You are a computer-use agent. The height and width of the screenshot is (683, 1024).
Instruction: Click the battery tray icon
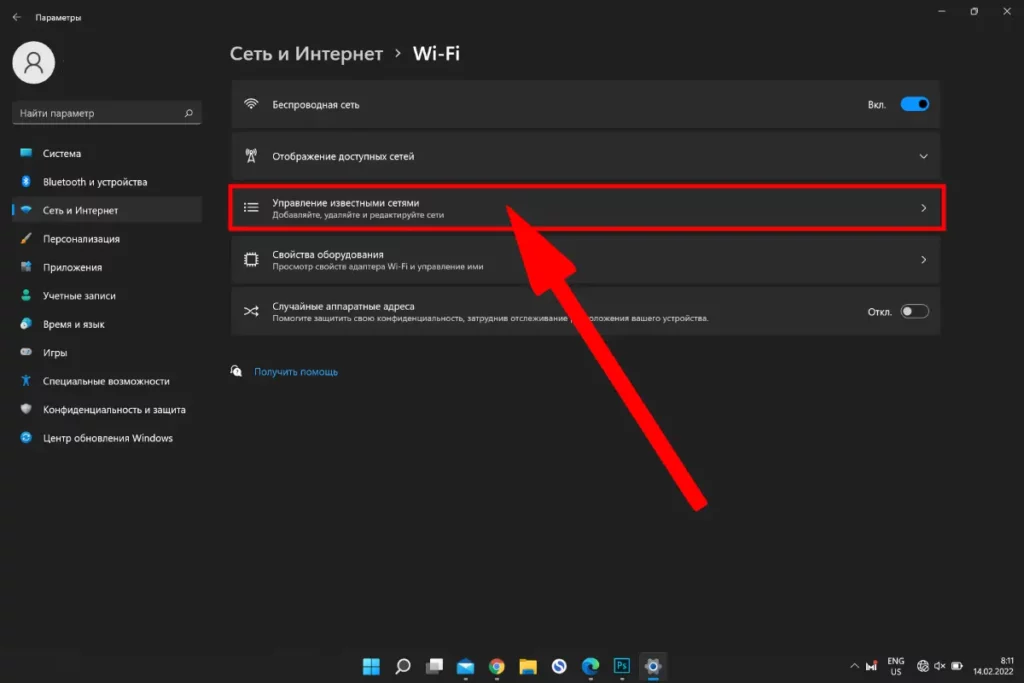pyautogui.click(x=957, y=666)
